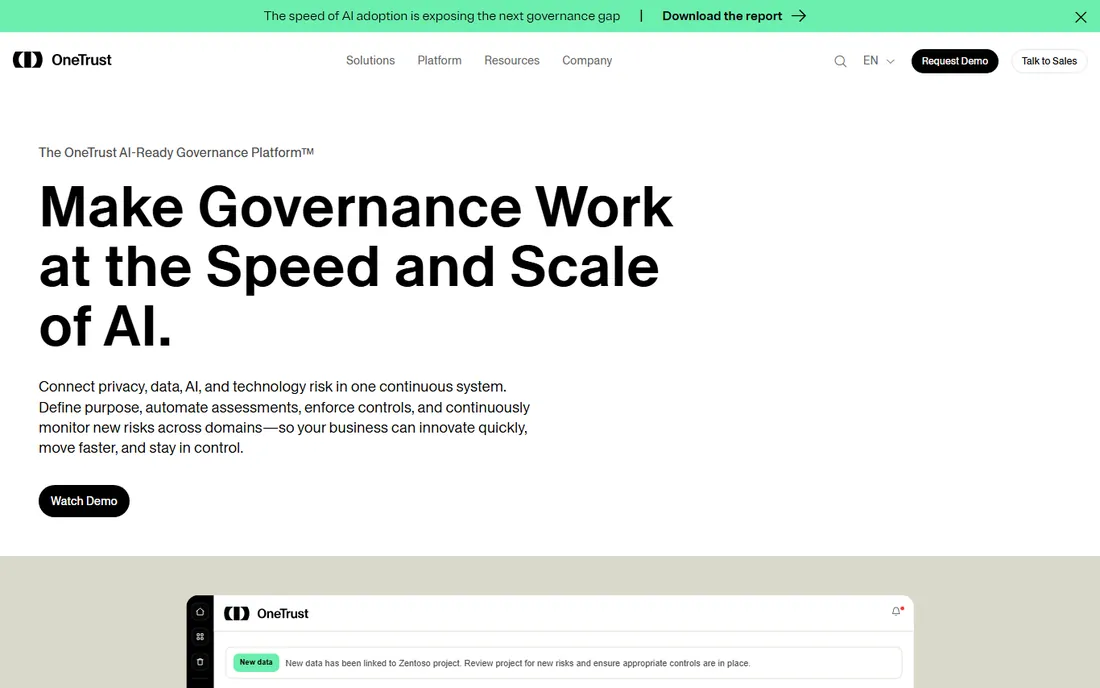Open the search magnifier icon
This screenshot has height=688, width=1100.
point(840,61)
